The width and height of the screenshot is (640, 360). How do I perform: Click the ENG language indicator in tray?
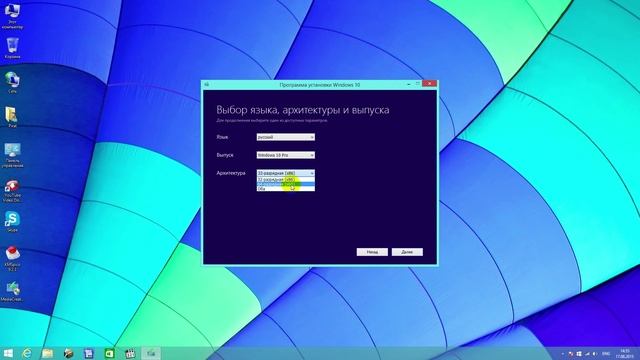point(606,354)
